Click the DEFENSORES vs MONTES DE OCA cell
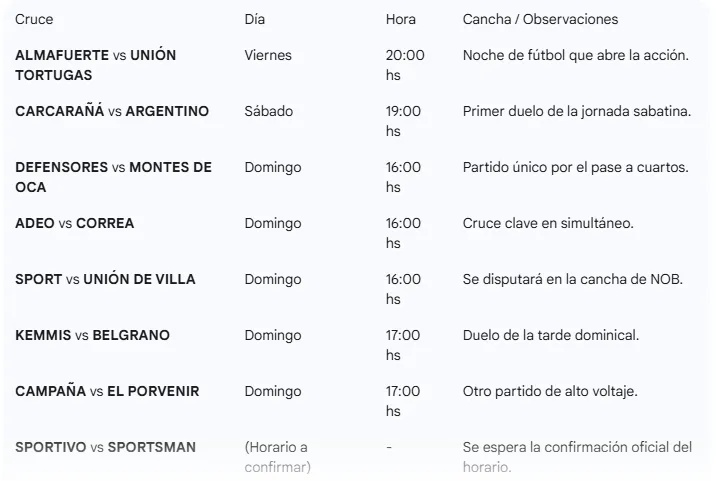716x481 pixels. [x=113, y=177]
